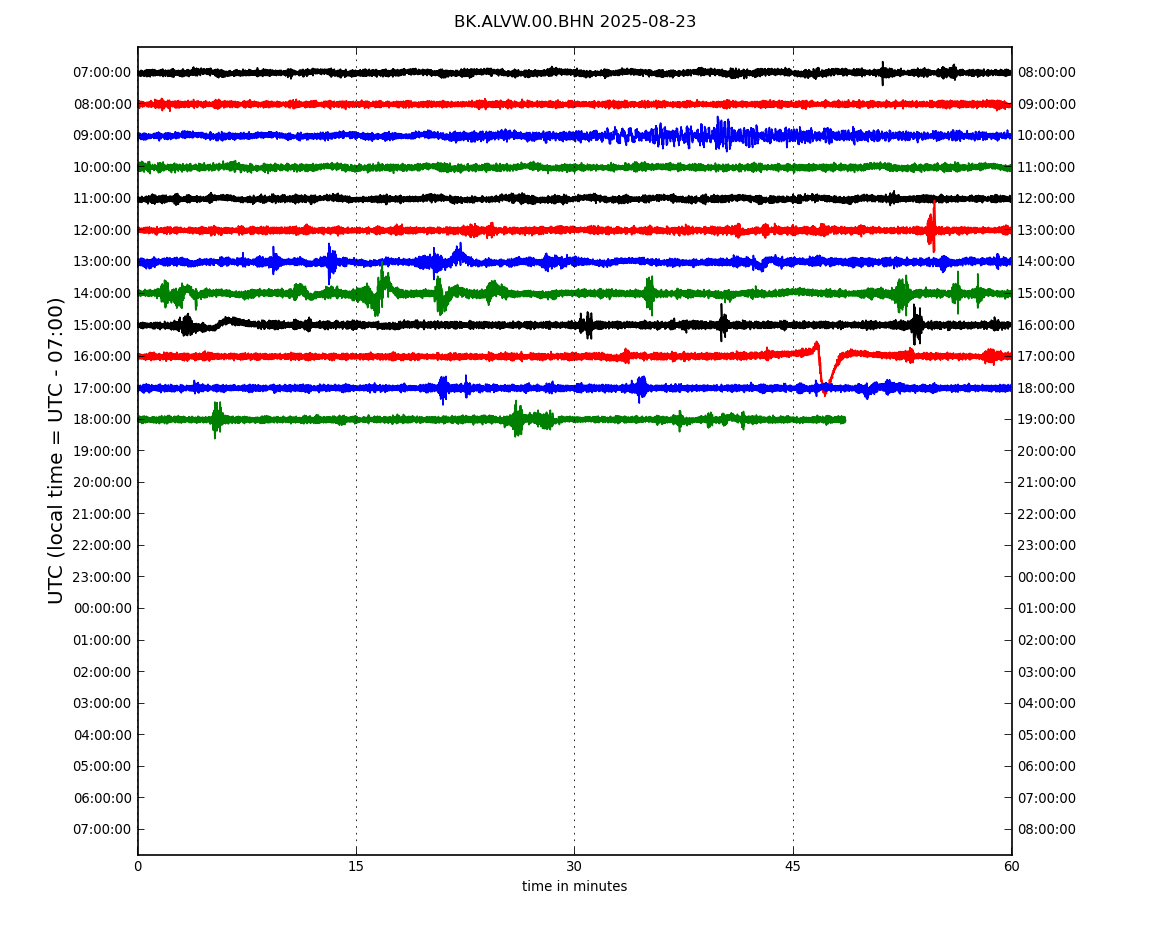Screen dimensions: 1150x950
Task: Select the x-axis tick label 30
Action: pyautogui.click(x=574, y=866)
